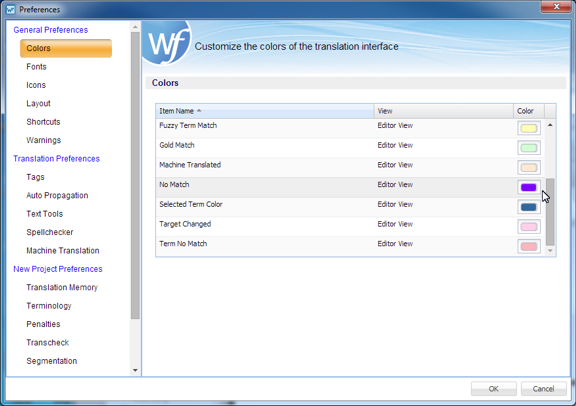The image size is (576, 406).
Task: Open the Fuzzy Term Match yellow color swatch
Action: pyautogui.click(x=529, y=128)
